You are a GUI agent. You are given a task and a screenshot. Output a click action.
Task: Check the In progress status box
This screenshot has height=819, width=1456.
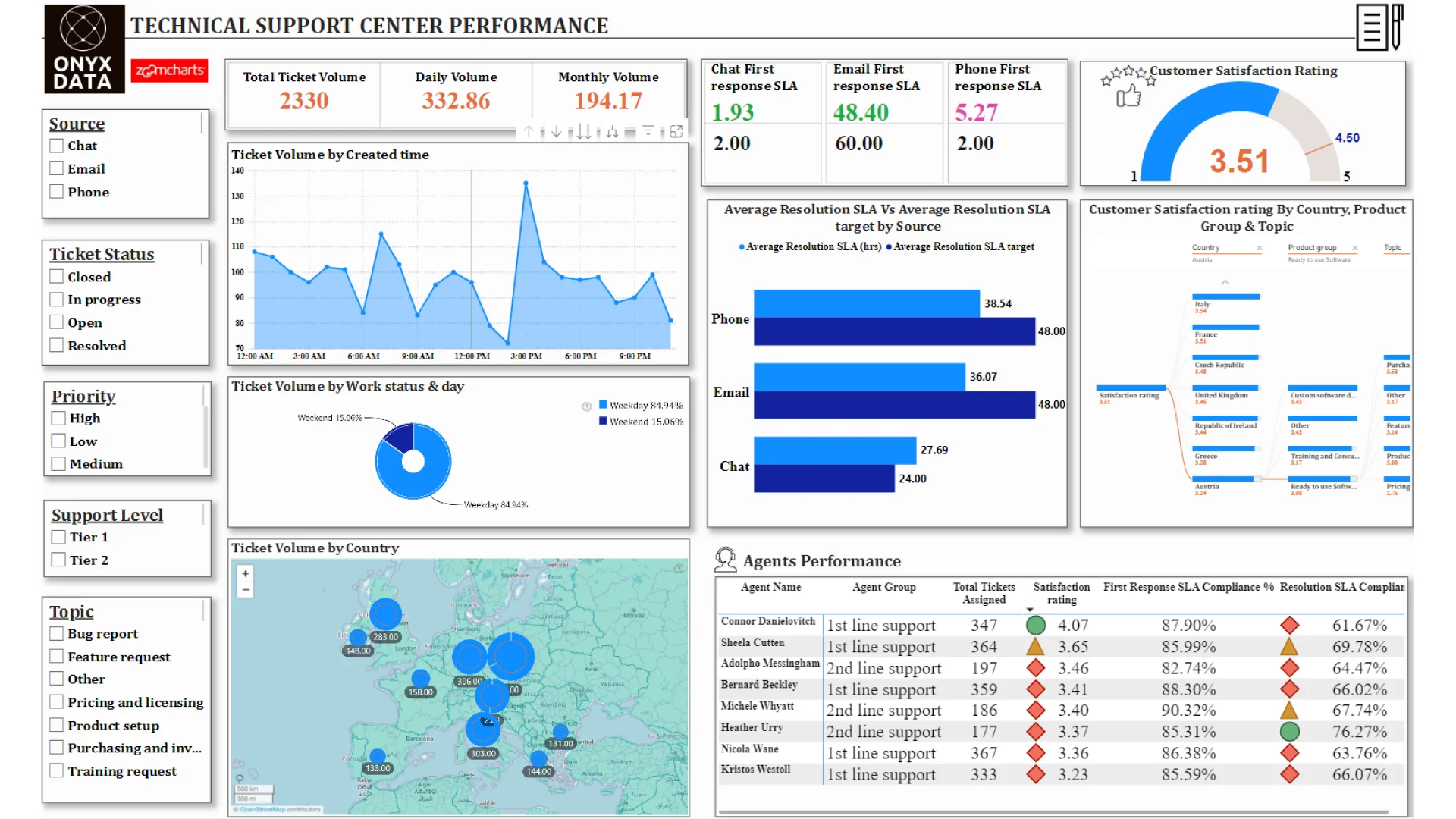57,300
